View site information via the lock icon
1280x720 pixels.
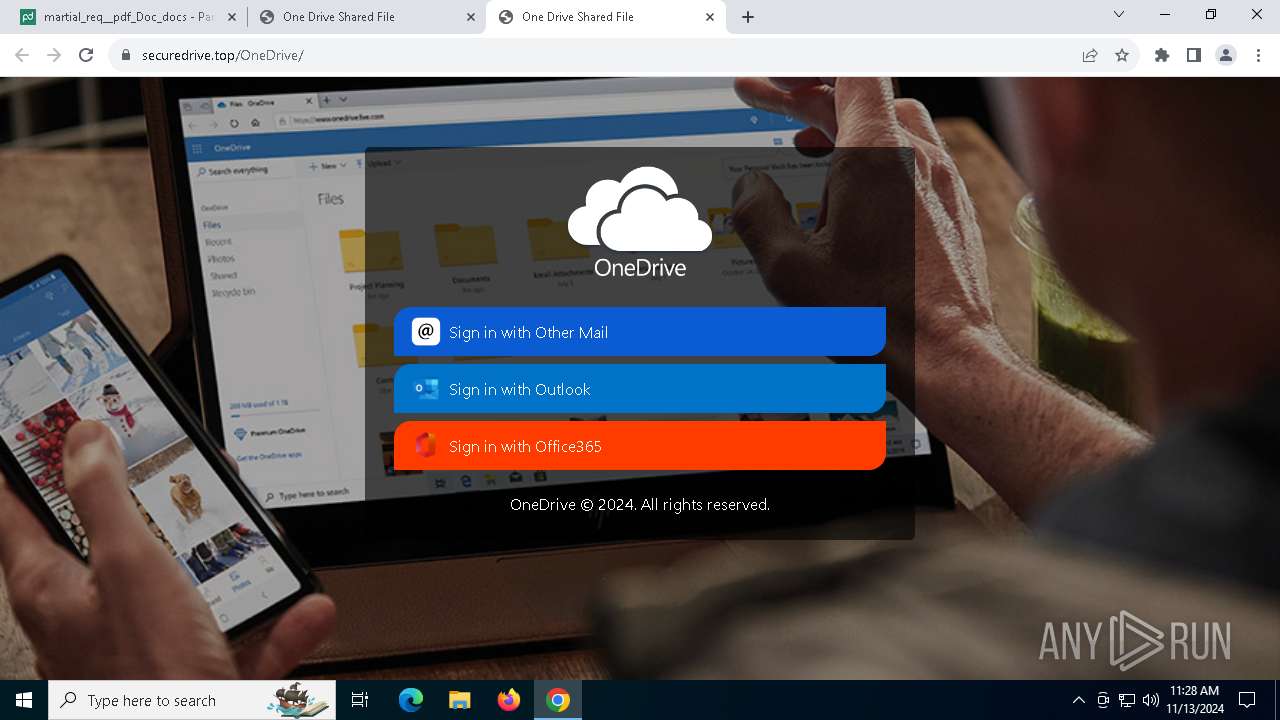point(125,55)
